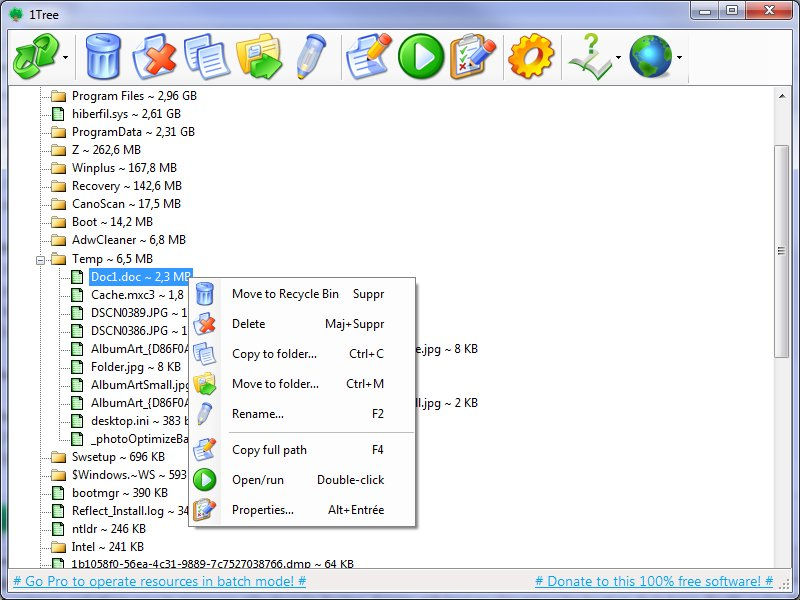Select the bootmgr ~ 390 KB file
Screen dimensions: 800x600
pyautogui.click(x=120, y=493)
